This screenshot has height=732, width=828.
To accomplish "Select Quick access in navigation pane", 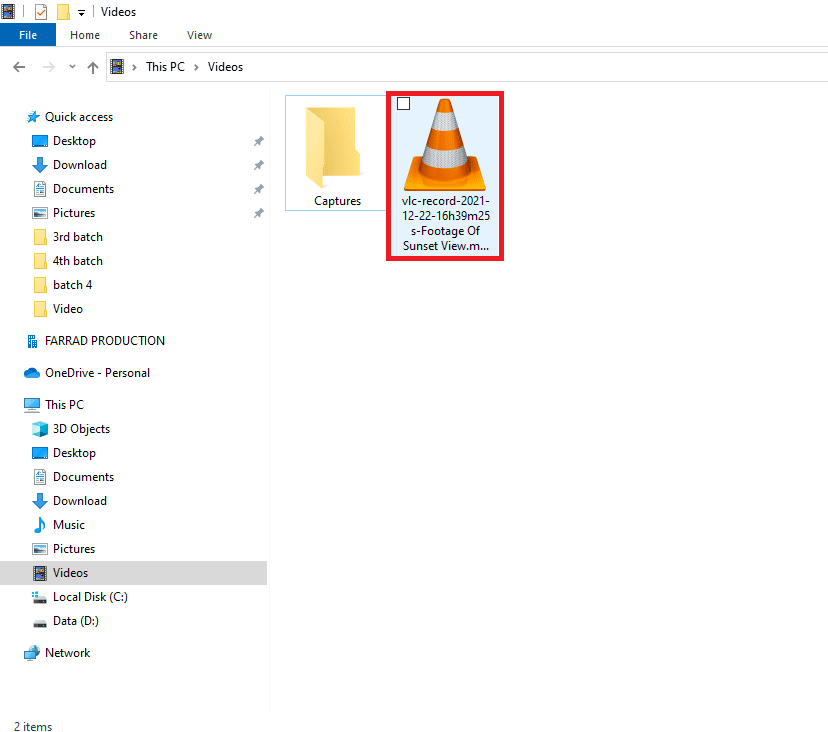I will click(x=79, y=117).
